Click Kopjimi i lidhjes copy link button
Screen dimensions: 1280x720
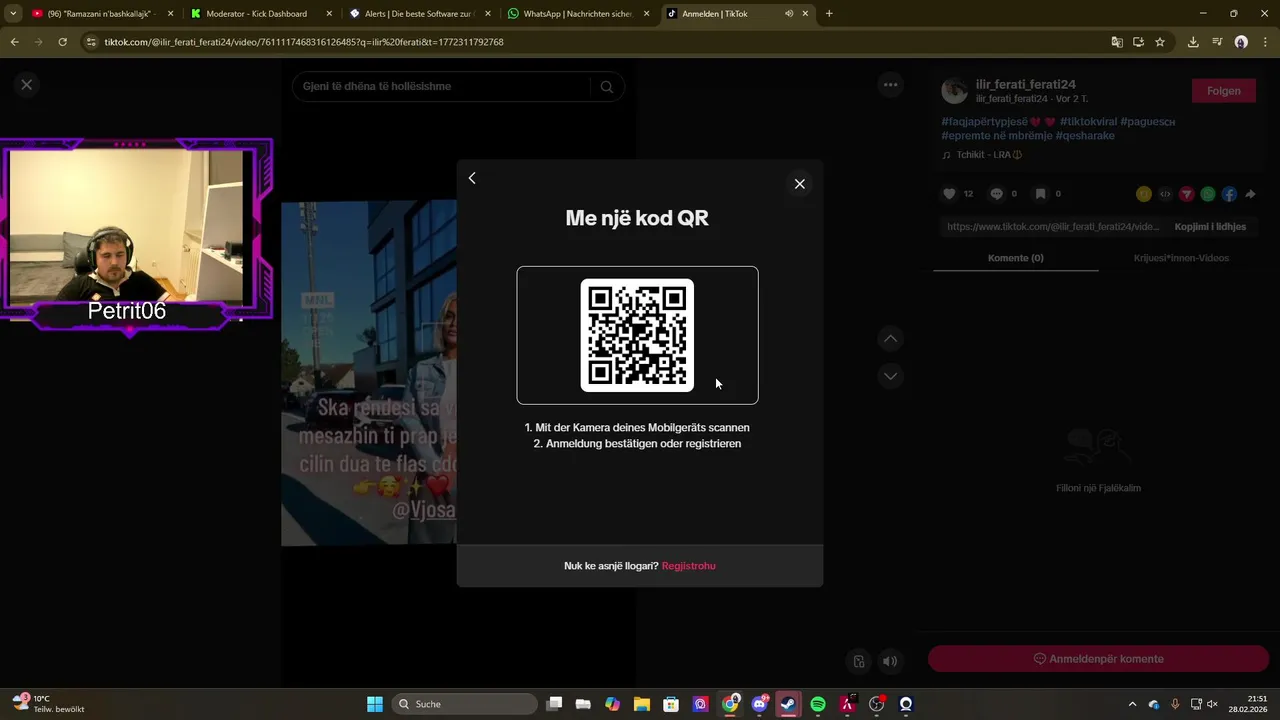[1210, 227]
